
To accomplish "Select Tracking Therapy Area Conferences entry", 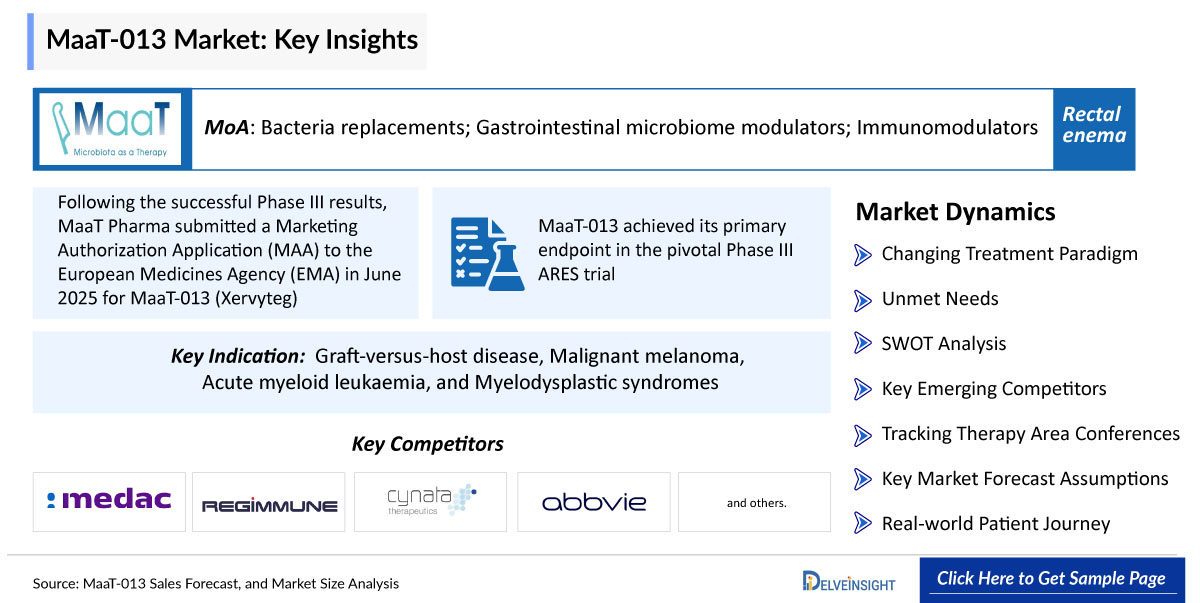I will 1031,434.
